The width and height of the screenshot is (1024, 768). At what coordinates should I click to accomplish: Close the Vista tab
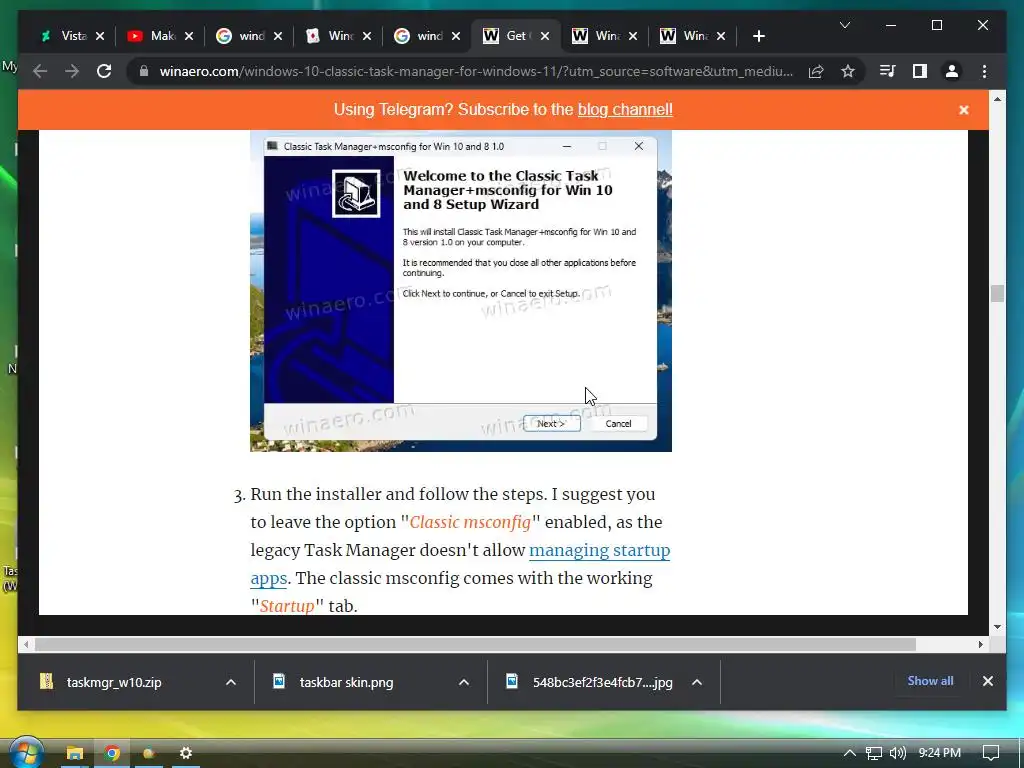tap(100, 36)
